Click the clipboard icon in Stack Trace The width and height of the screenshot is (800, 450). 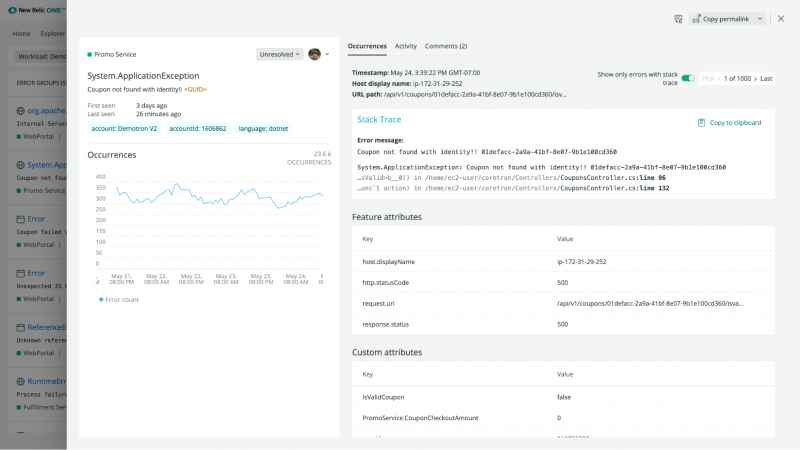pyautogui.click(x=701, y=122)
